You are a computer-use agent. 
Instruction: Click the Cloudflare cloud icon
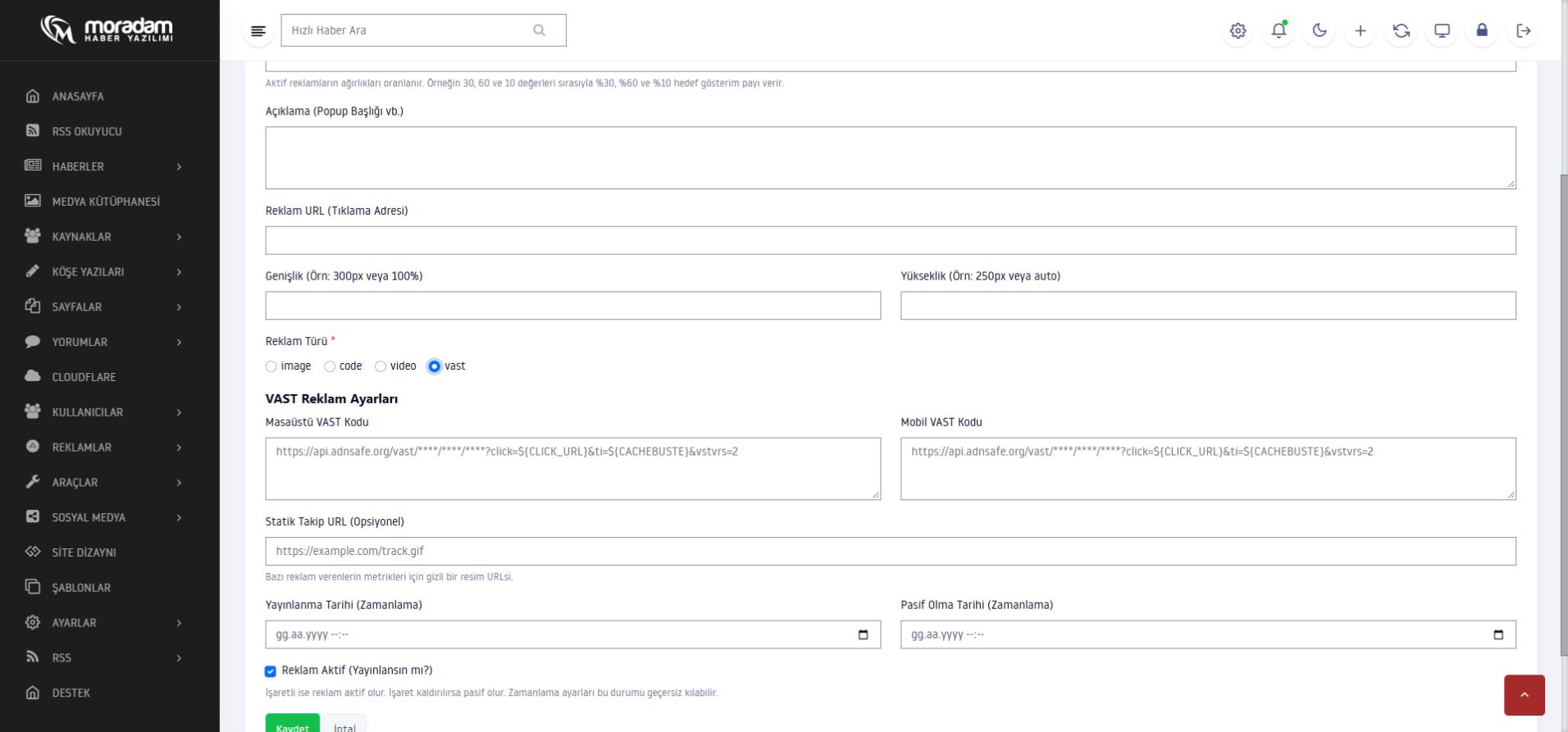pyautogui.click(x=33, y=376)
